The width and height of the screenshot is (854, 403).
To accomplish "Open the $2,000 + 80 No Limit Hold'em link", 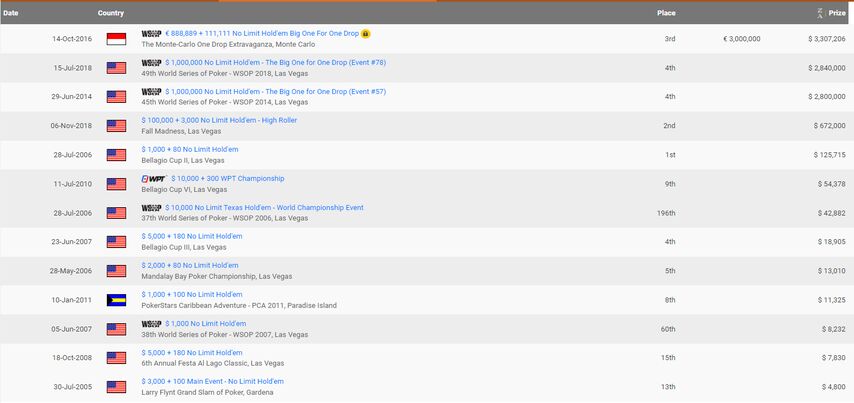I will pyautogui.click(x=190, y=265).
